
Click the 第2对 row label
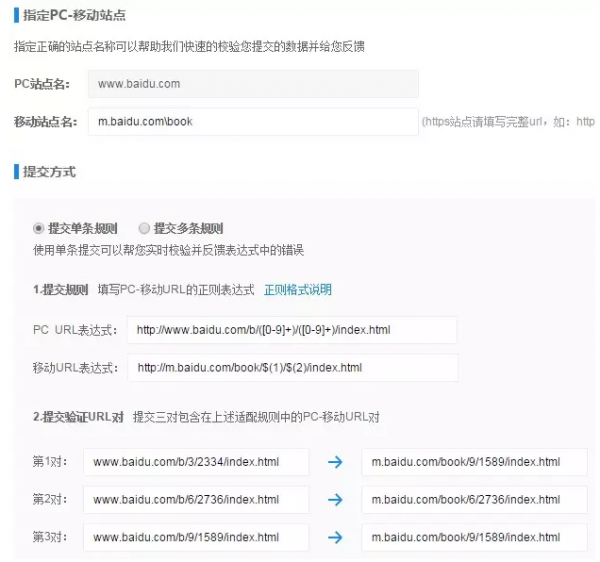coord(50,499)
